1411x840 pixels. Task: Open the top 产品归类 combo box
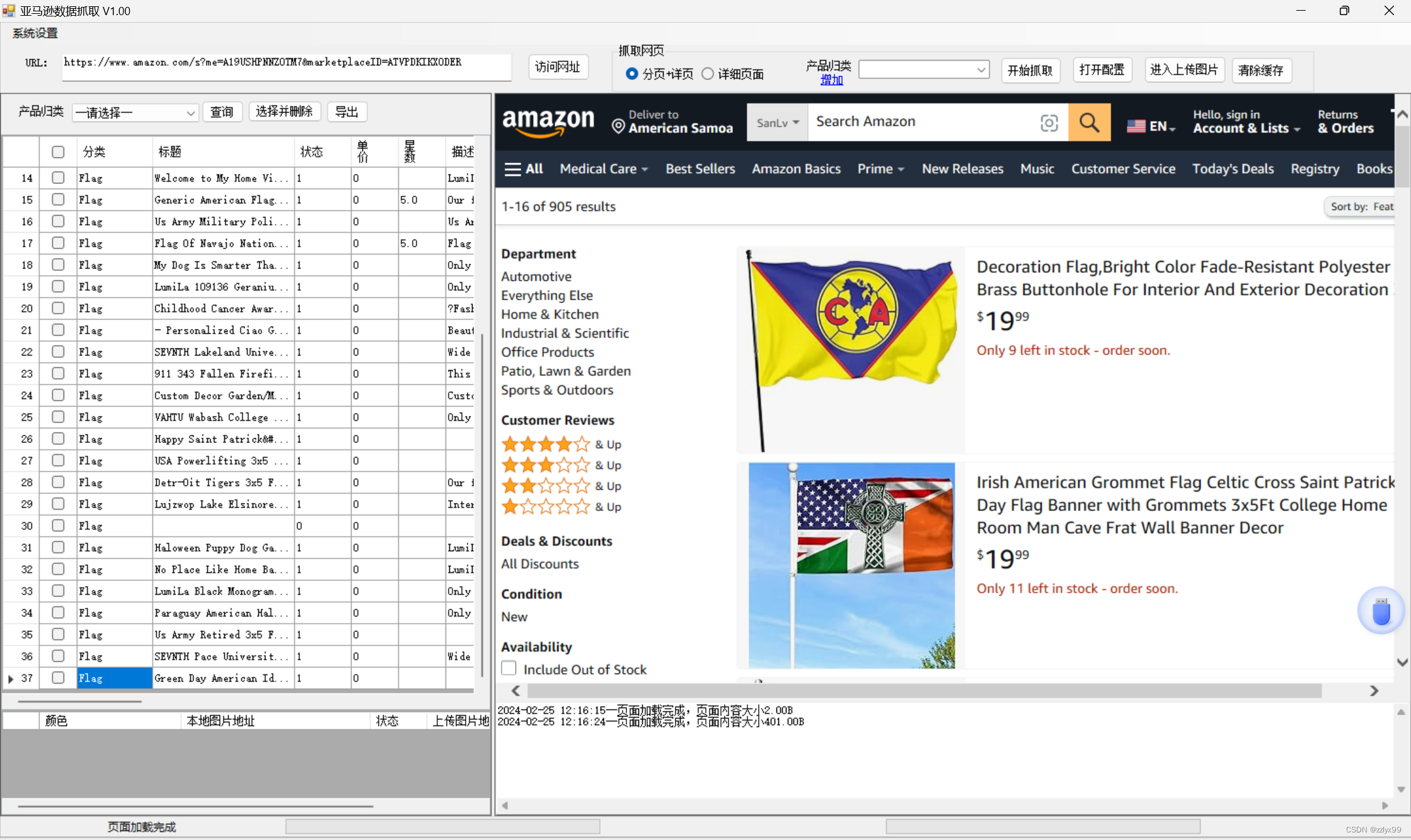click(x=923, y=69)
